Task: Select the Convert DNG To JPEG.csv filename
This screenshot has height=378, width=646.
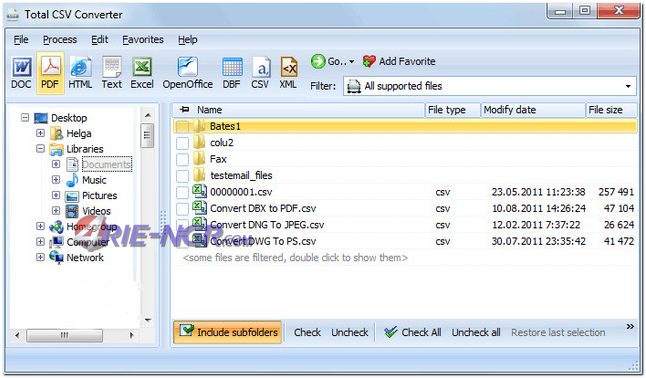Action: click(x=267, y=225)
